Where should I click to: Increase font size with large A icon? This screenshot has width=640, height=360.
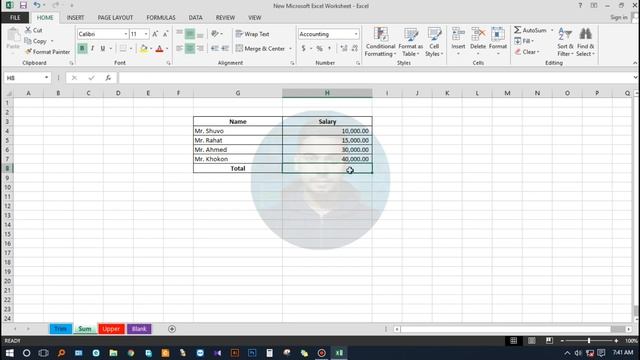point(155,34)
